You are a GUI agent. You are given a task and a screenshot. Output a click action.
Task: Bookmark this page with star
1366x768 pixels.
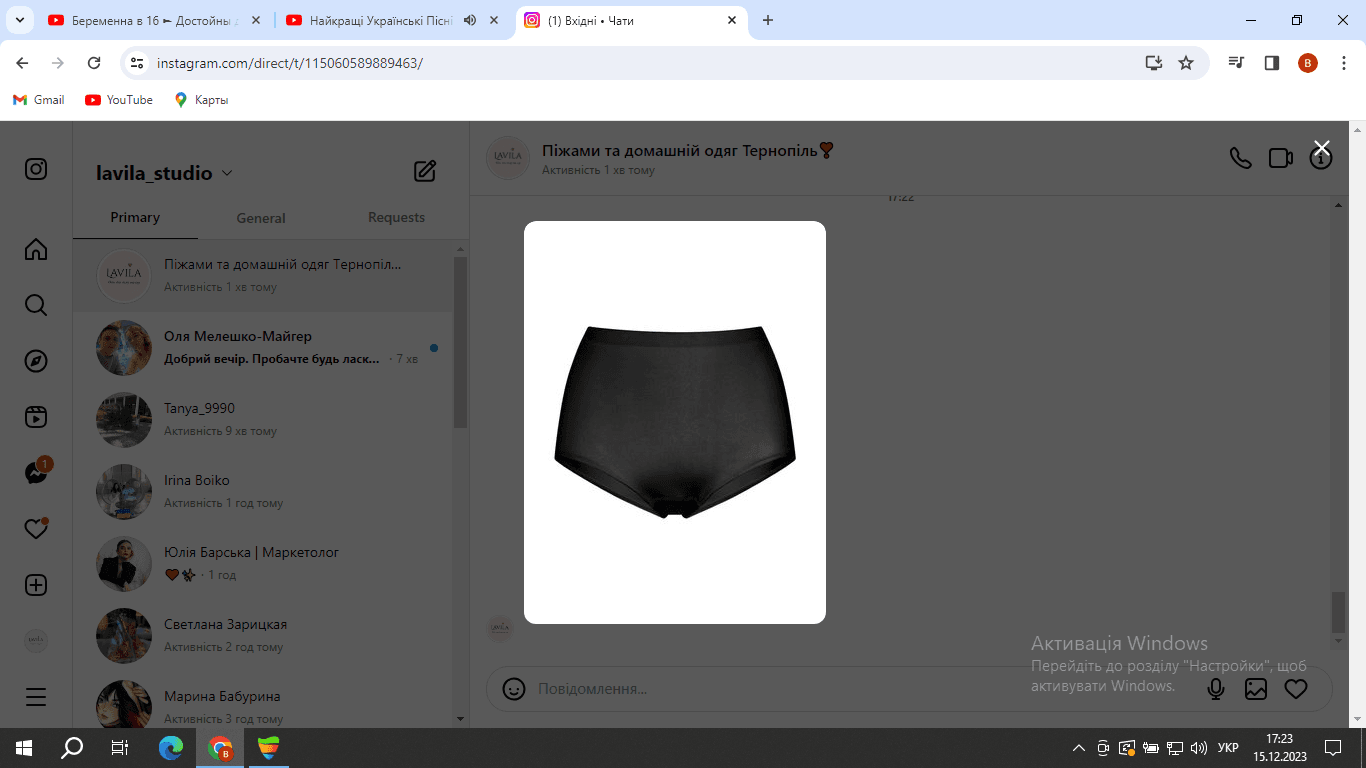(x=1186, y=63)
